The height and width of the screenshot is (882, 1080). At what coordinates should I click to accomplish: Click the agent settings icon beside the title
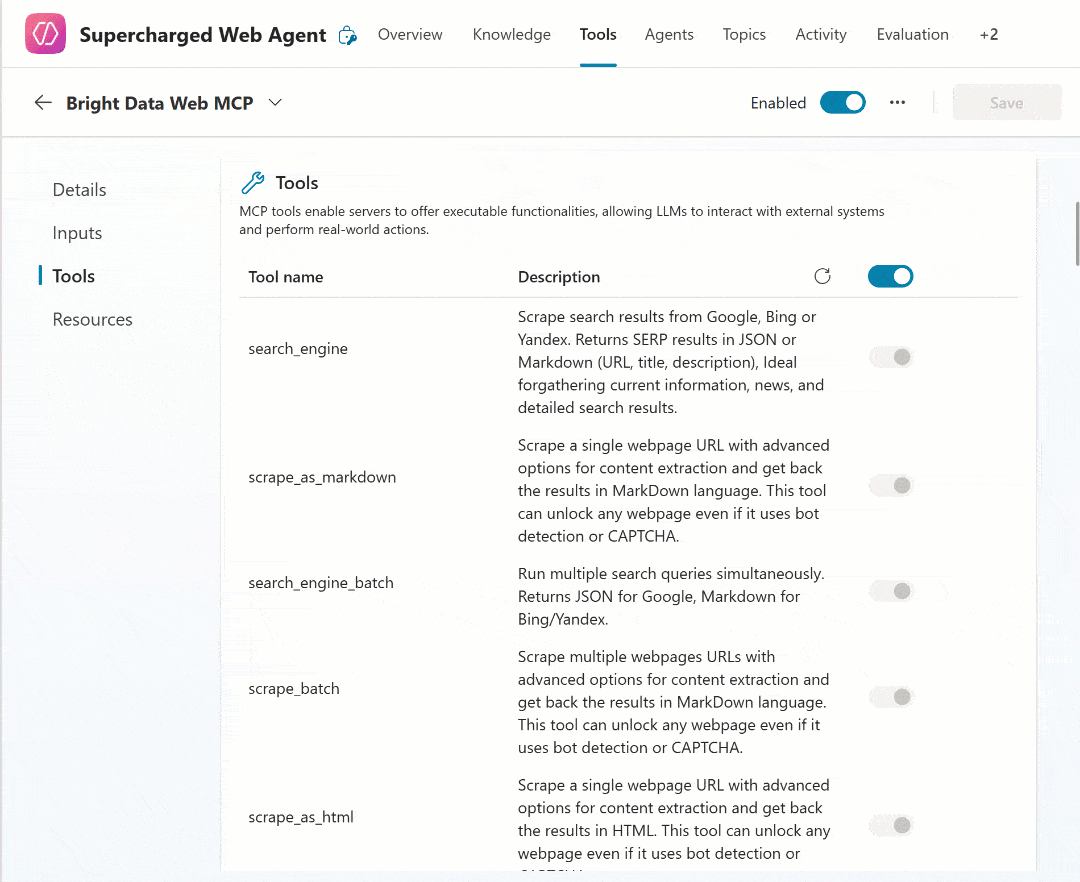click(x=348, y=36)
